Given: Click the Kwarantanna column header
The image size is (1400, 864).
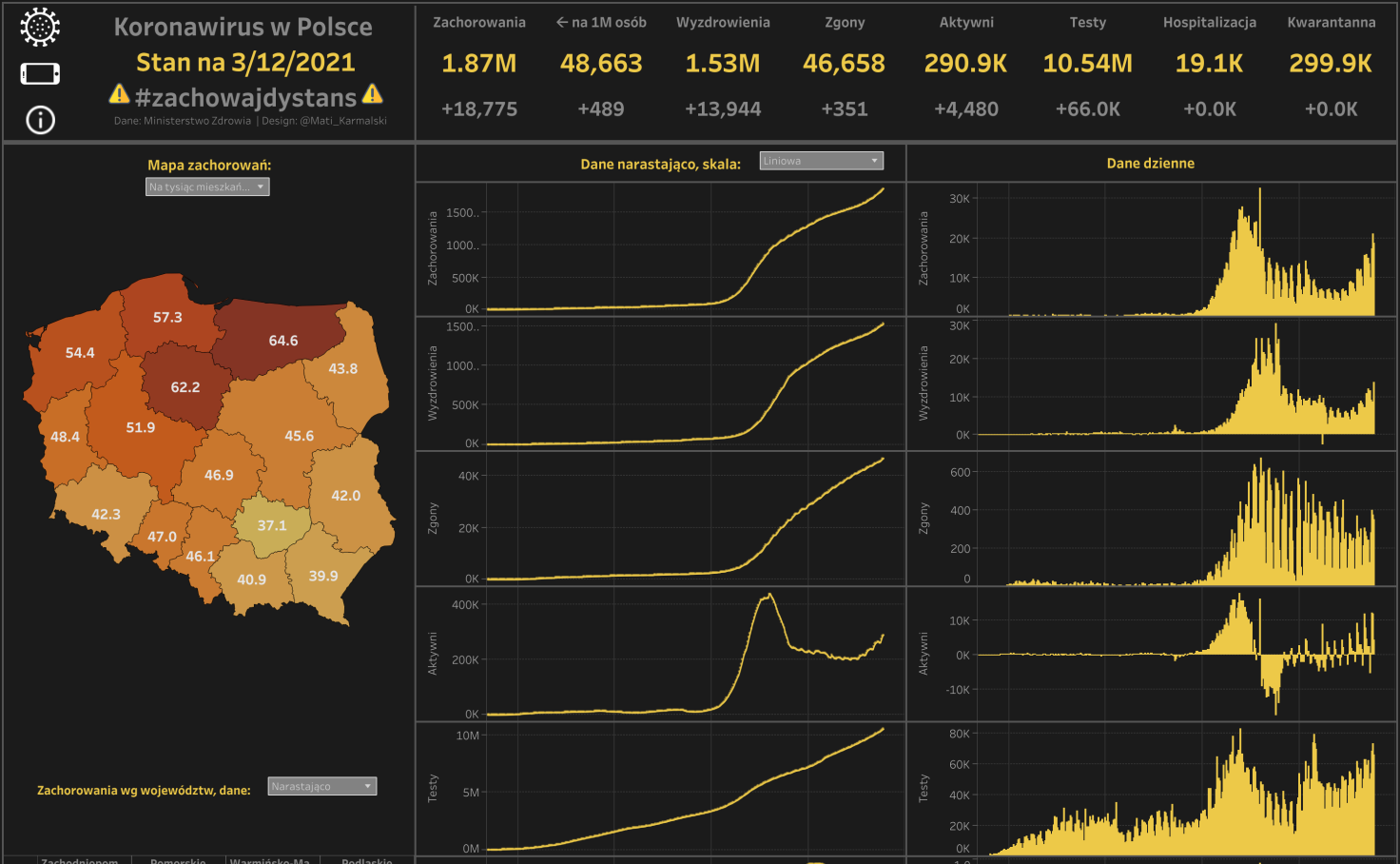Looking at the screenshot, I should [x=1331, y=22].
